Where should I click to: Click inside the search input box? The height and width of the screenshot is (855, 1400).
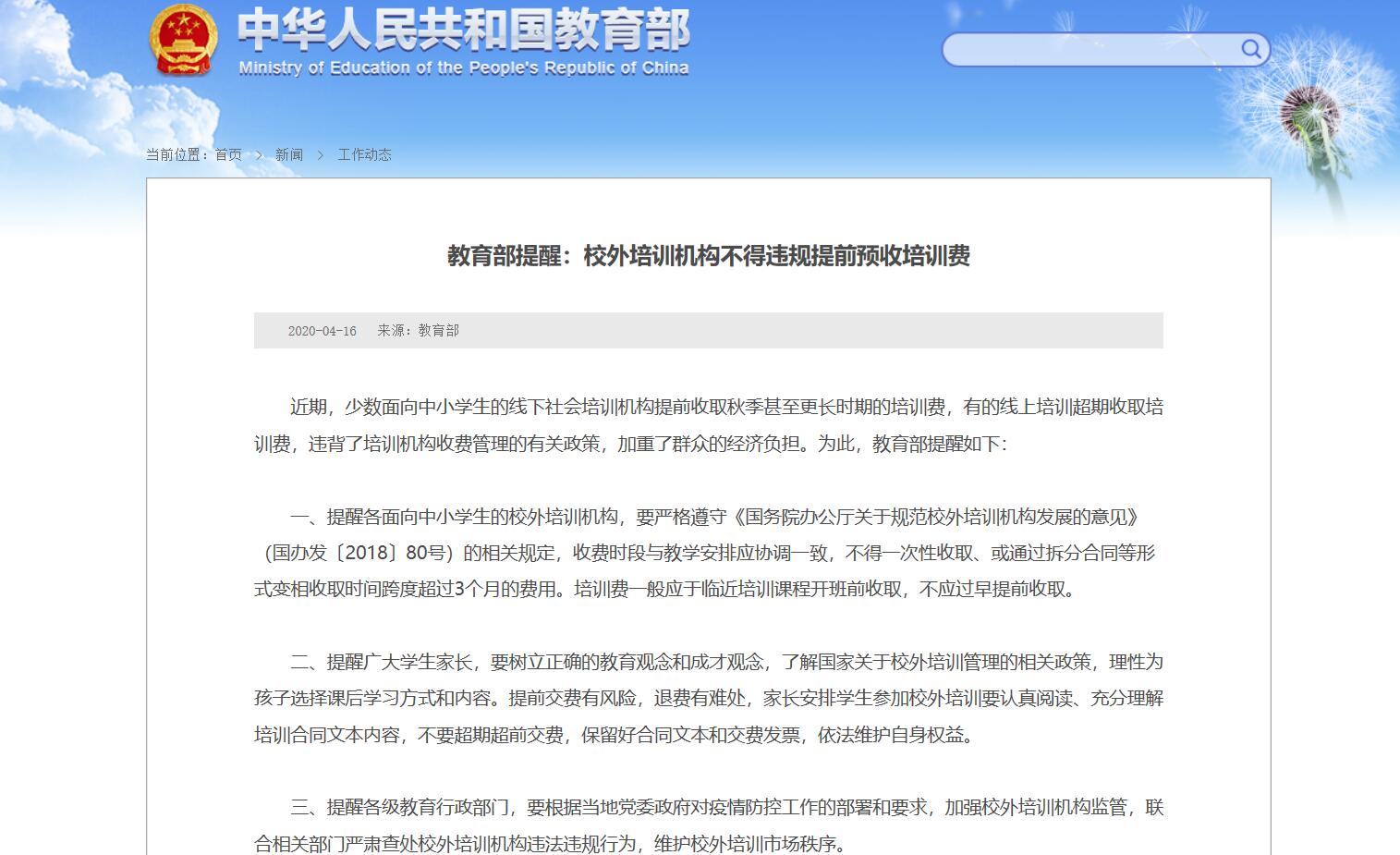pyautogui.click(x=1090, y=49)
